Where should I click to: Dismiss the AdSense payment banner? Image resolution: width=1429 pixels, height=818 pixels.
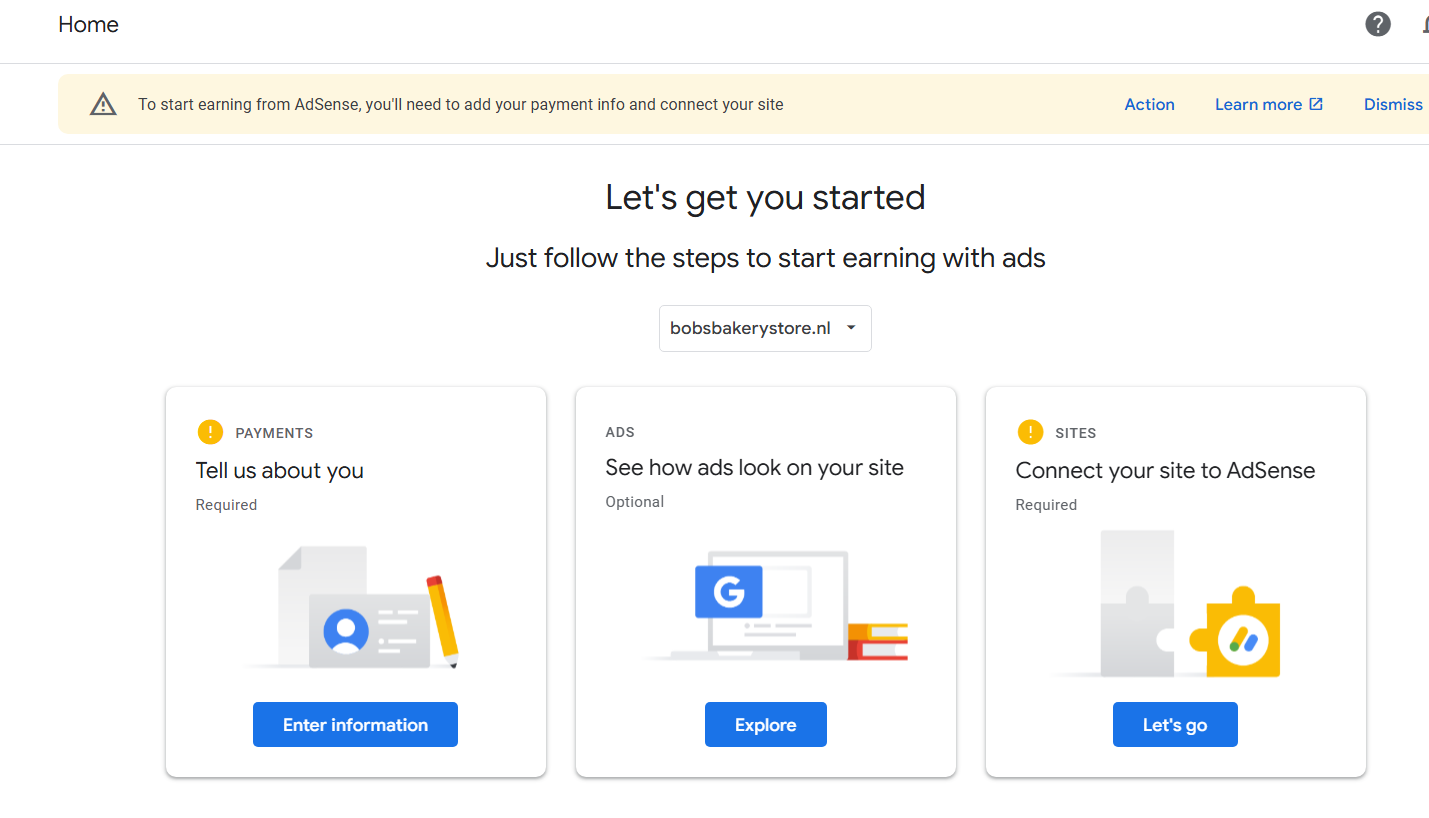tap(1393, 104)
